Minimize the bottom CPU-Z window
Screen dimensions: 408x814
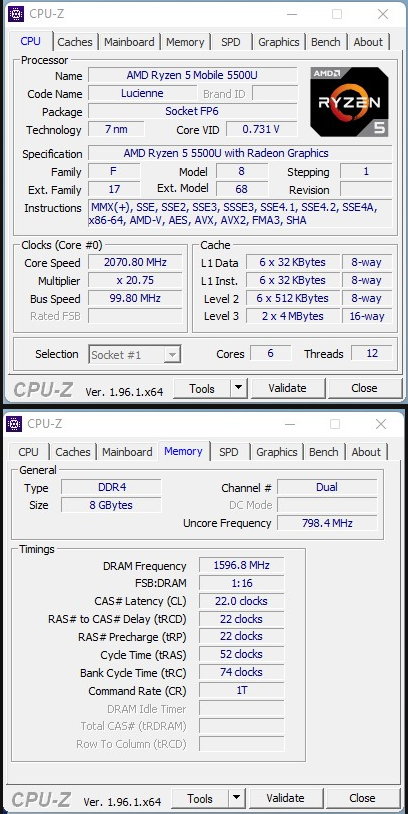tap(289, 424)
